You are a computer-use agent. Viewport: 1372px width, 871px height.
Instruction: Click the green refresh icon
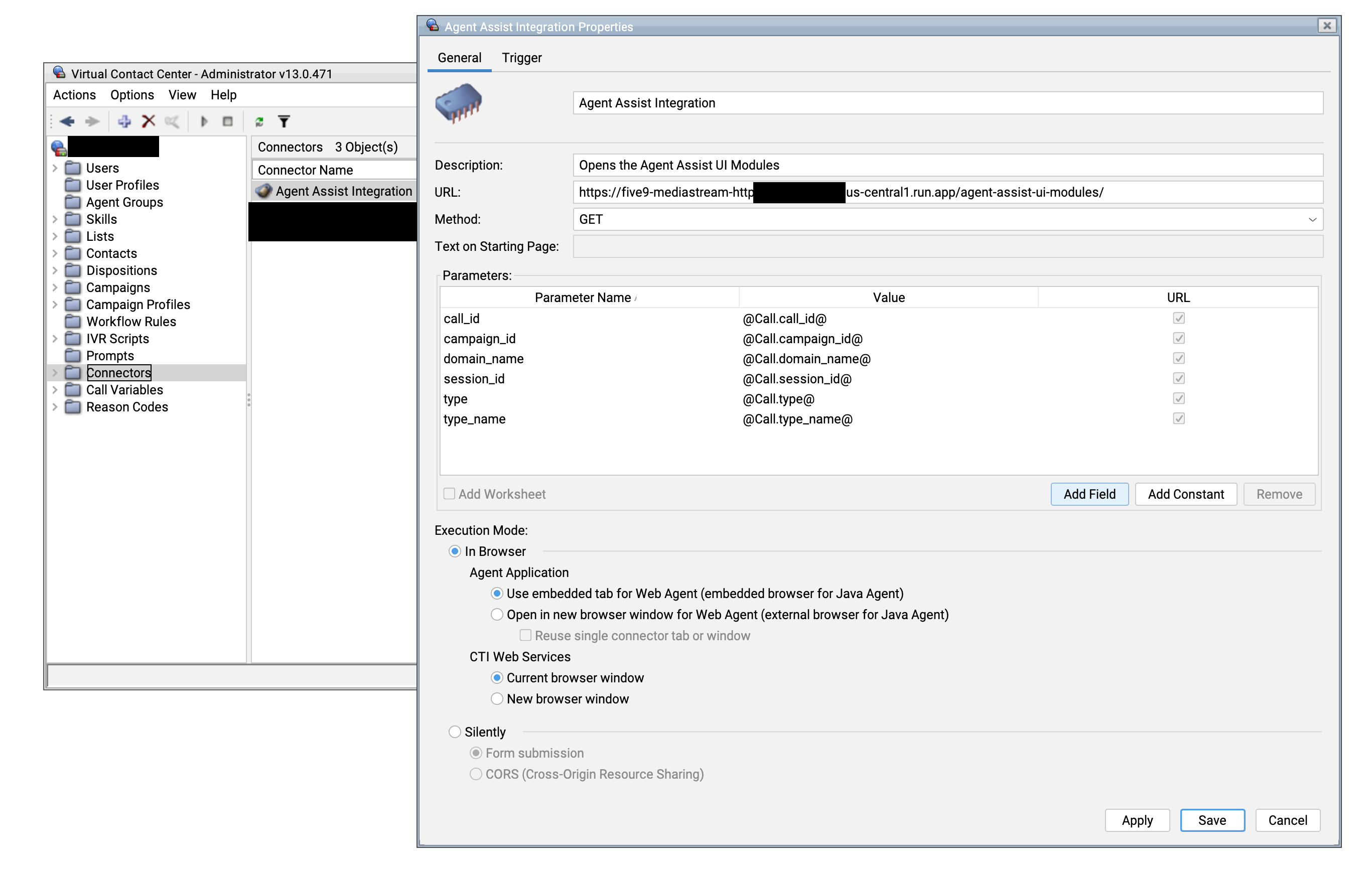pos(259,121)
